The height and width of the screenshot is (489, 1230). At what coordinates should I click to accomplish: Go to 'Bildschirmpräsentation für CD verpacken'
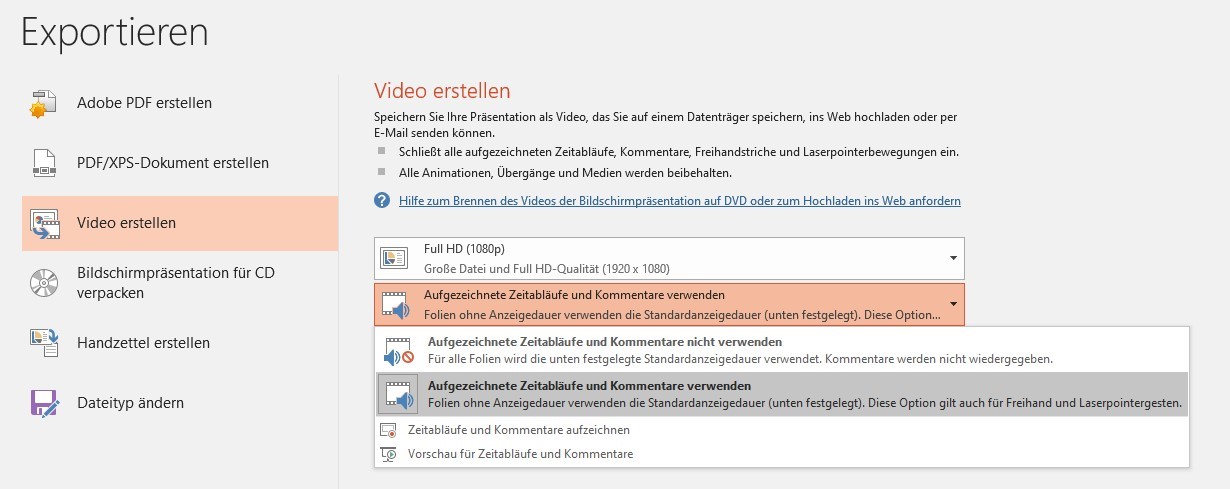(175, 283)
